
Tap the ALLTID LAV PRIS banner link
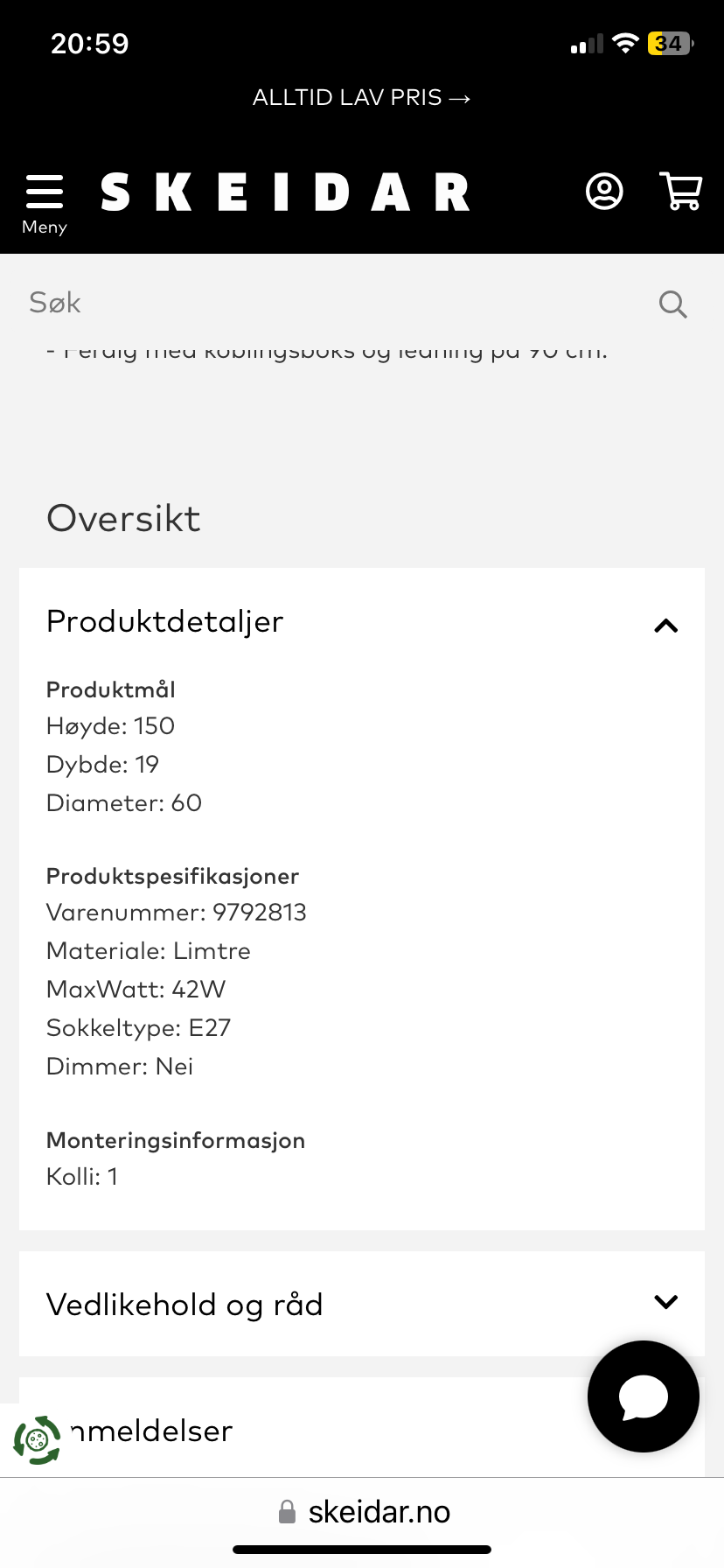361,98
